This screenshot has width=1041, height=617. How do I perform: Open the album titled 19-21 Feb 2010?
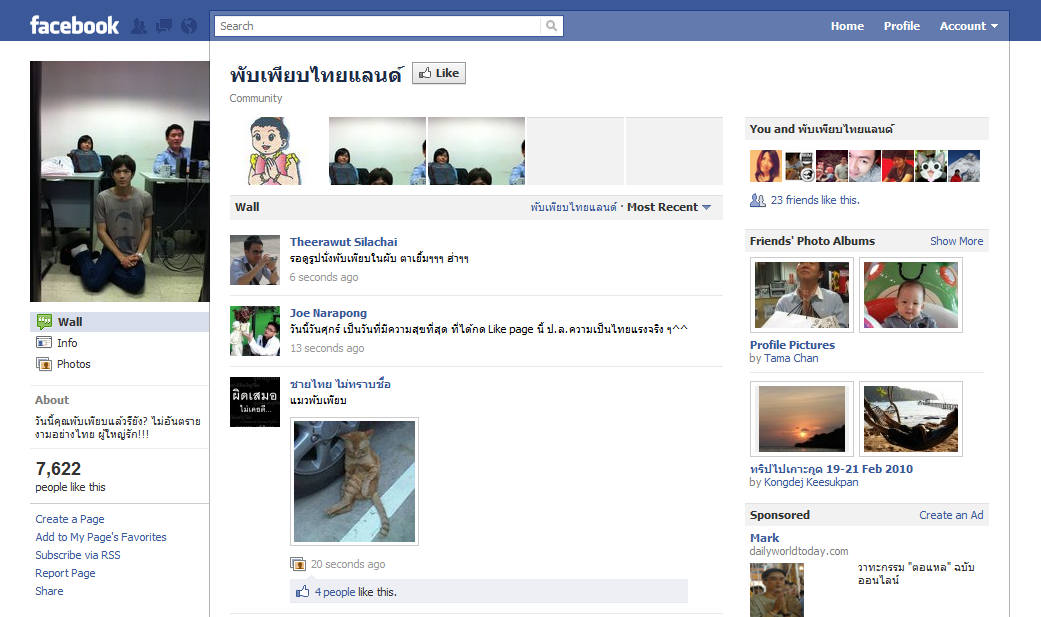[831, 469]
